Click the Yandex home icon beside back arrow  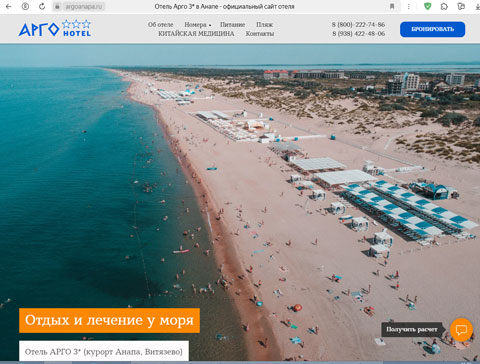pyautogui.click(x=25, y=6)
